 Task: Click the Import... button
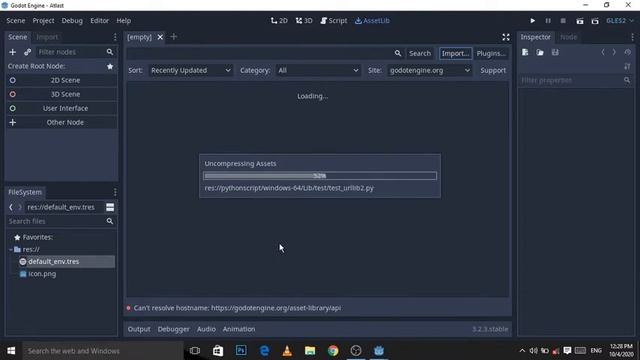(455, 53)
